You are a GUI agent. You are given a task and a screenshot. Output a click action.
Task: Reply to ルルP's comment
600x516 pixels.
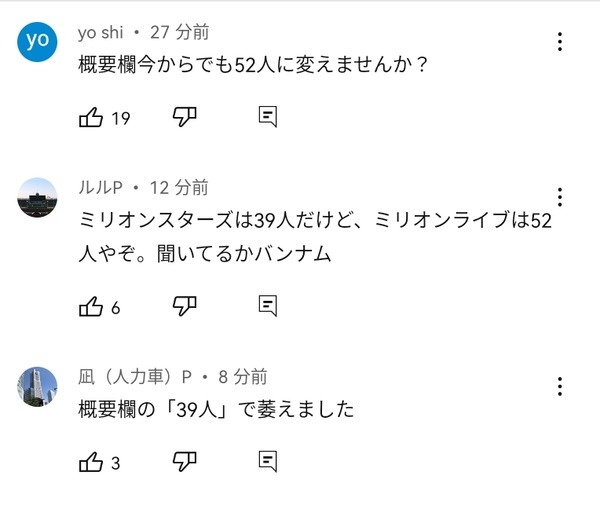click(267, 306)
